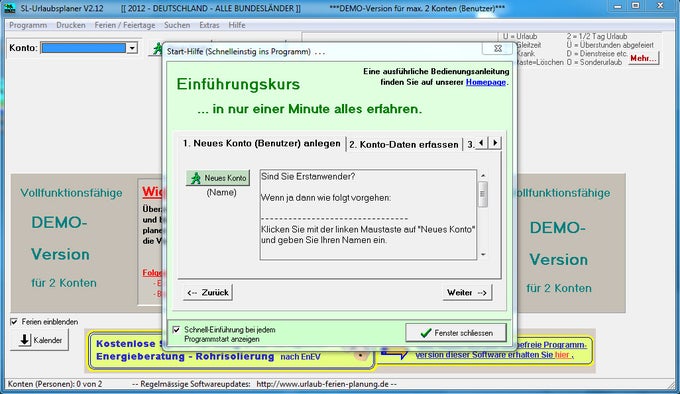Show next tab with right arrow
Viewport: 680px width, 394px height.
(495, 143)
